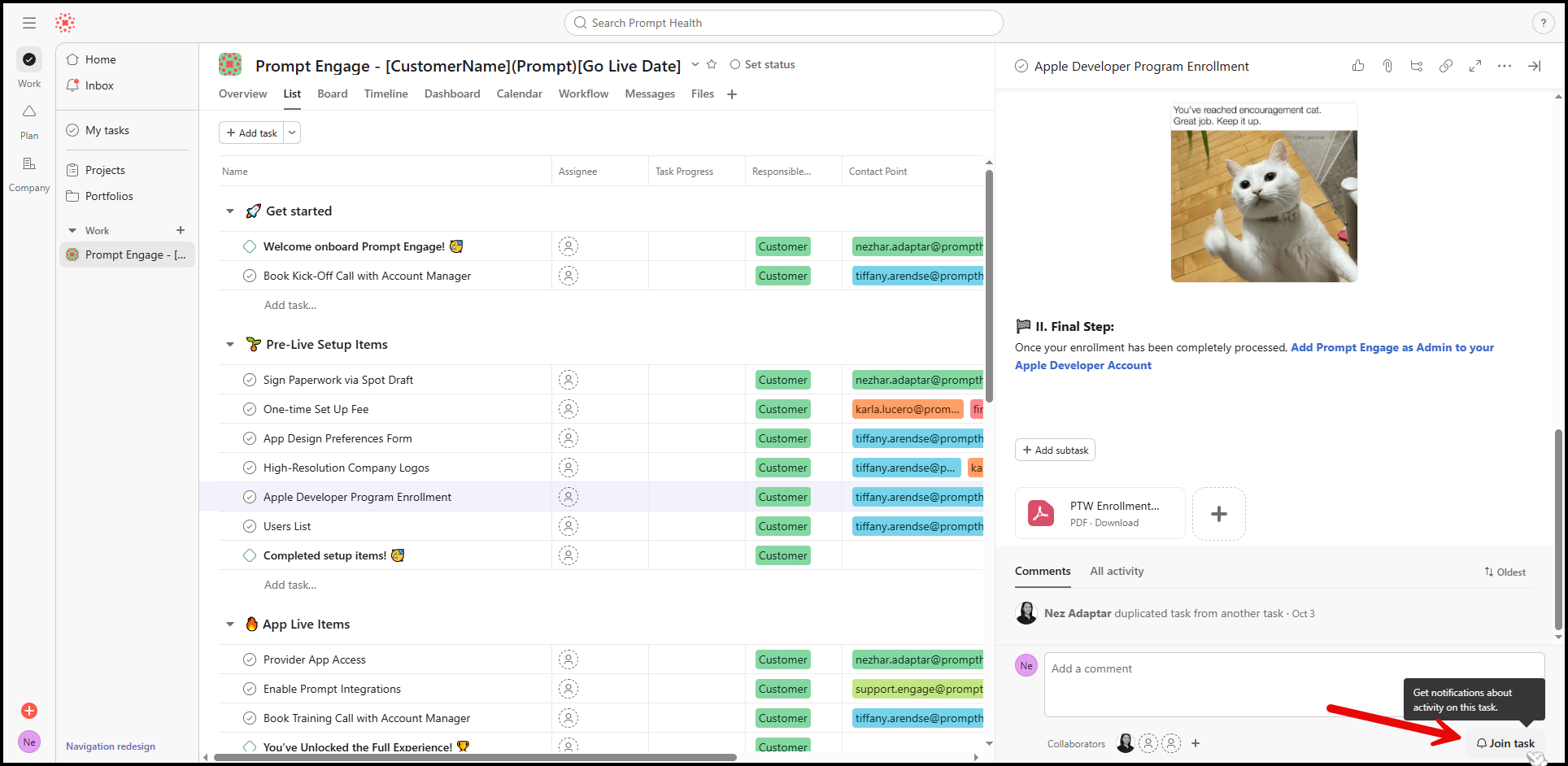This screenshot has width=1568, height=766.
Task: Mark Apple Developer Program Enrollment complete in pane
Action: [x=1021, y=66]
